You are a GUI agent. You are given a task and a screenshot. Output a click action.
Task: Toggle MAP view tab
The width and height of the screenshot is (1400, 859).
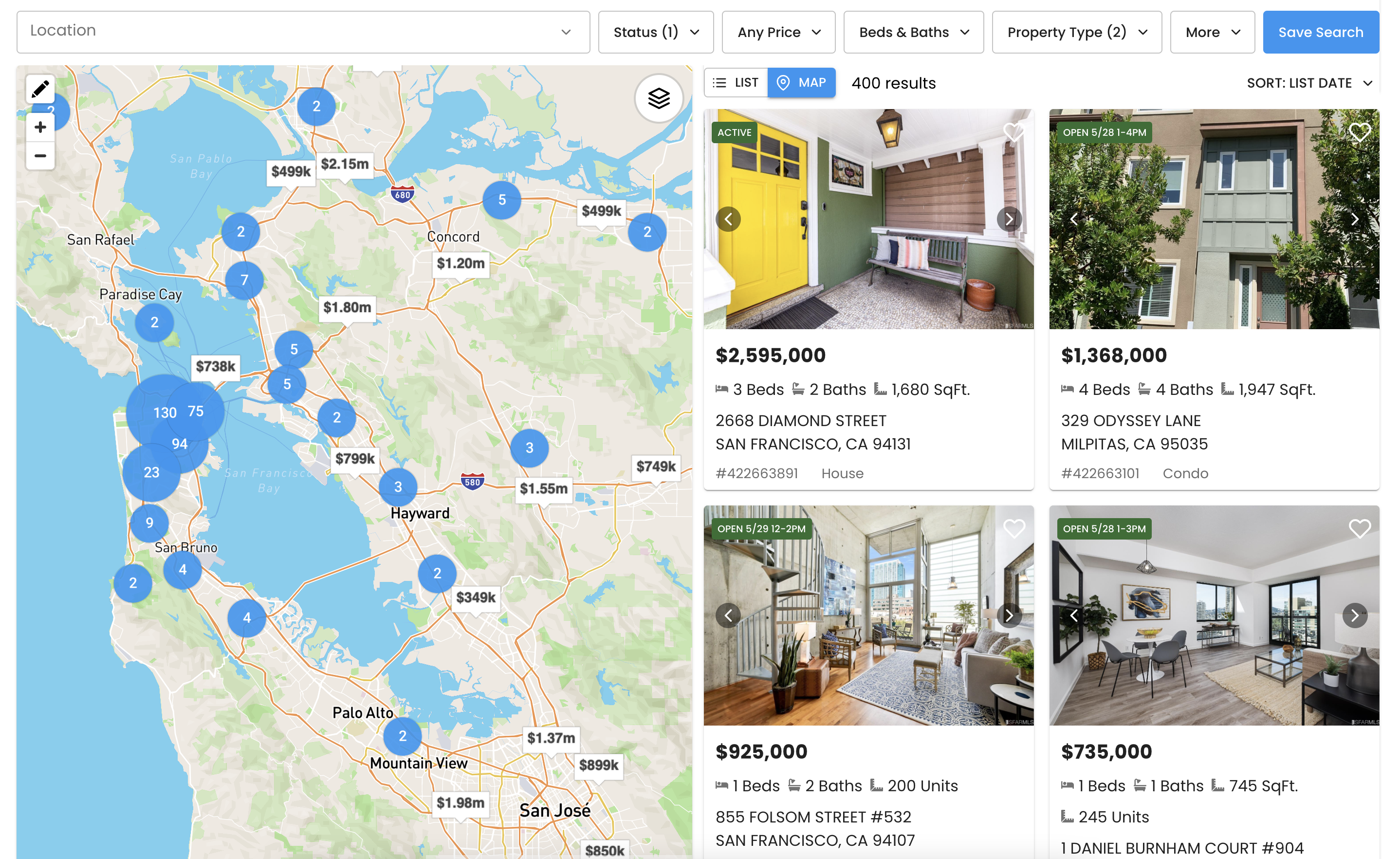(801, 82)
